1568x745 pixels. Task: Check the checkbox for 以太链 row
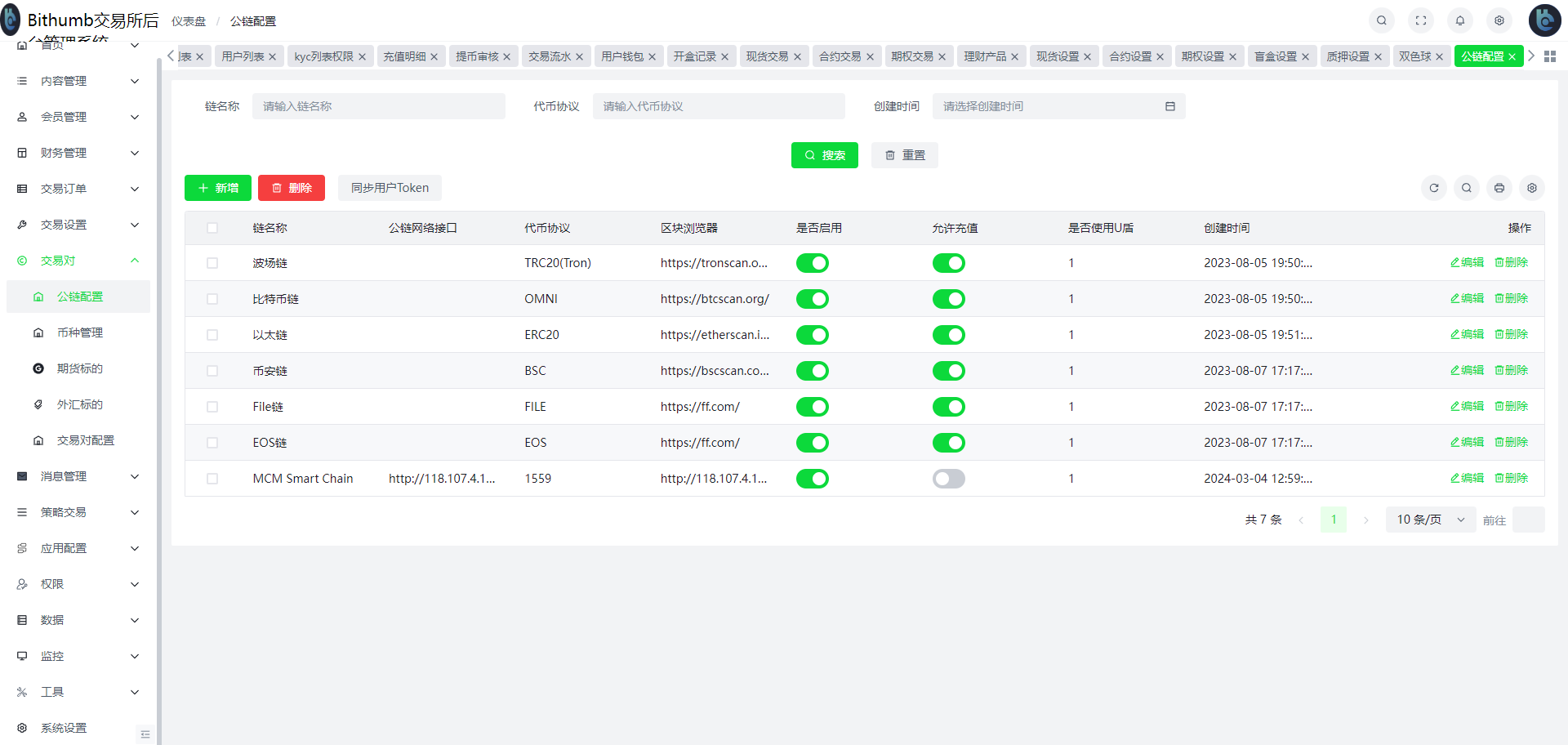[212, 335]
